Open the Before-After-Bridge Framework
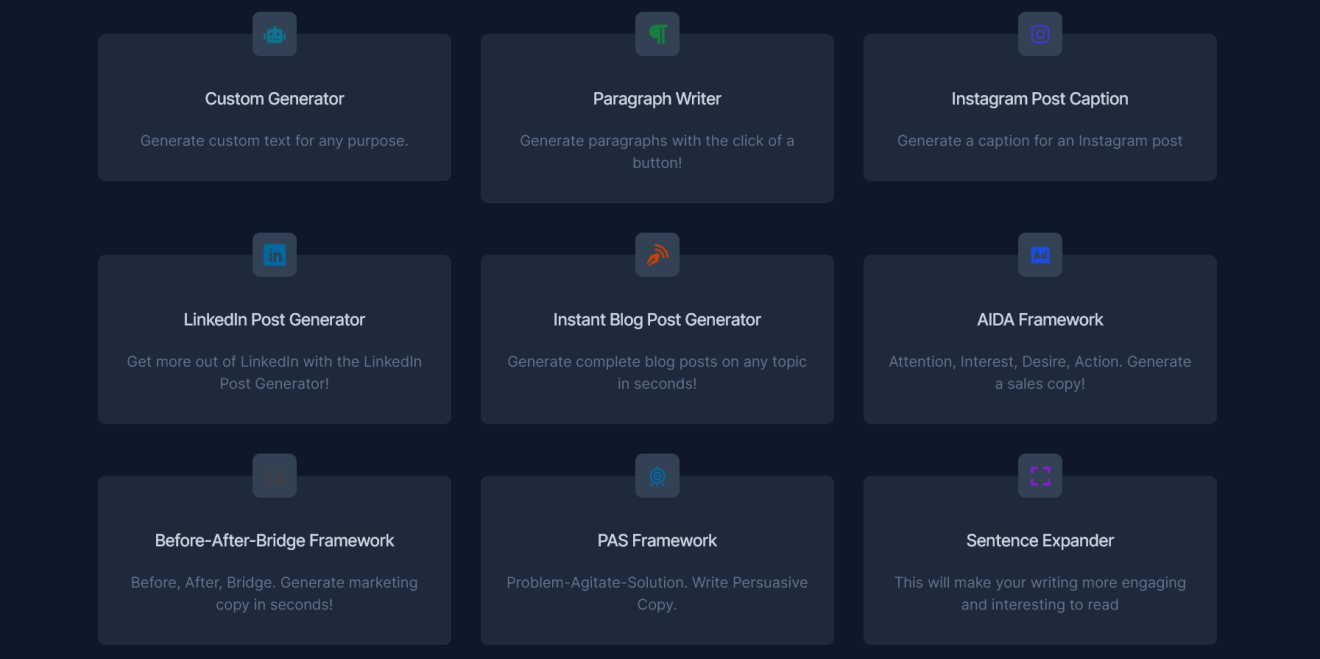Image resolution: width=1320 pixels, height=659 pixels. (x=274, y=560)
